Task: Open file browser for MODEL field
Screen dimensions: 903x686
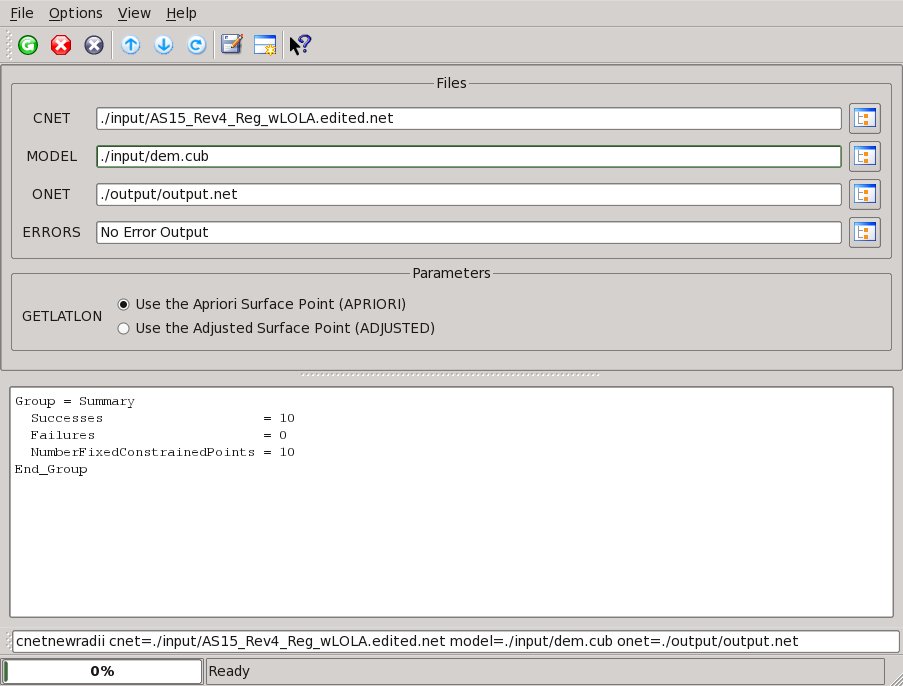Action: coord(864,156)
